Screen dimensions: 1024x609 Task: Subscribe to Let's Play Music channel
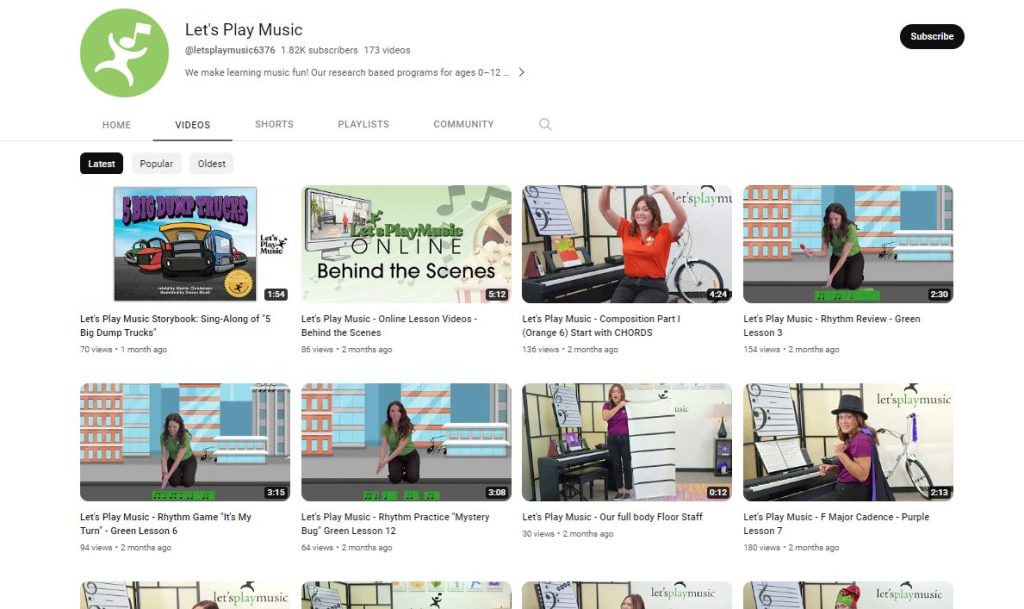click(x=931, y=37)
